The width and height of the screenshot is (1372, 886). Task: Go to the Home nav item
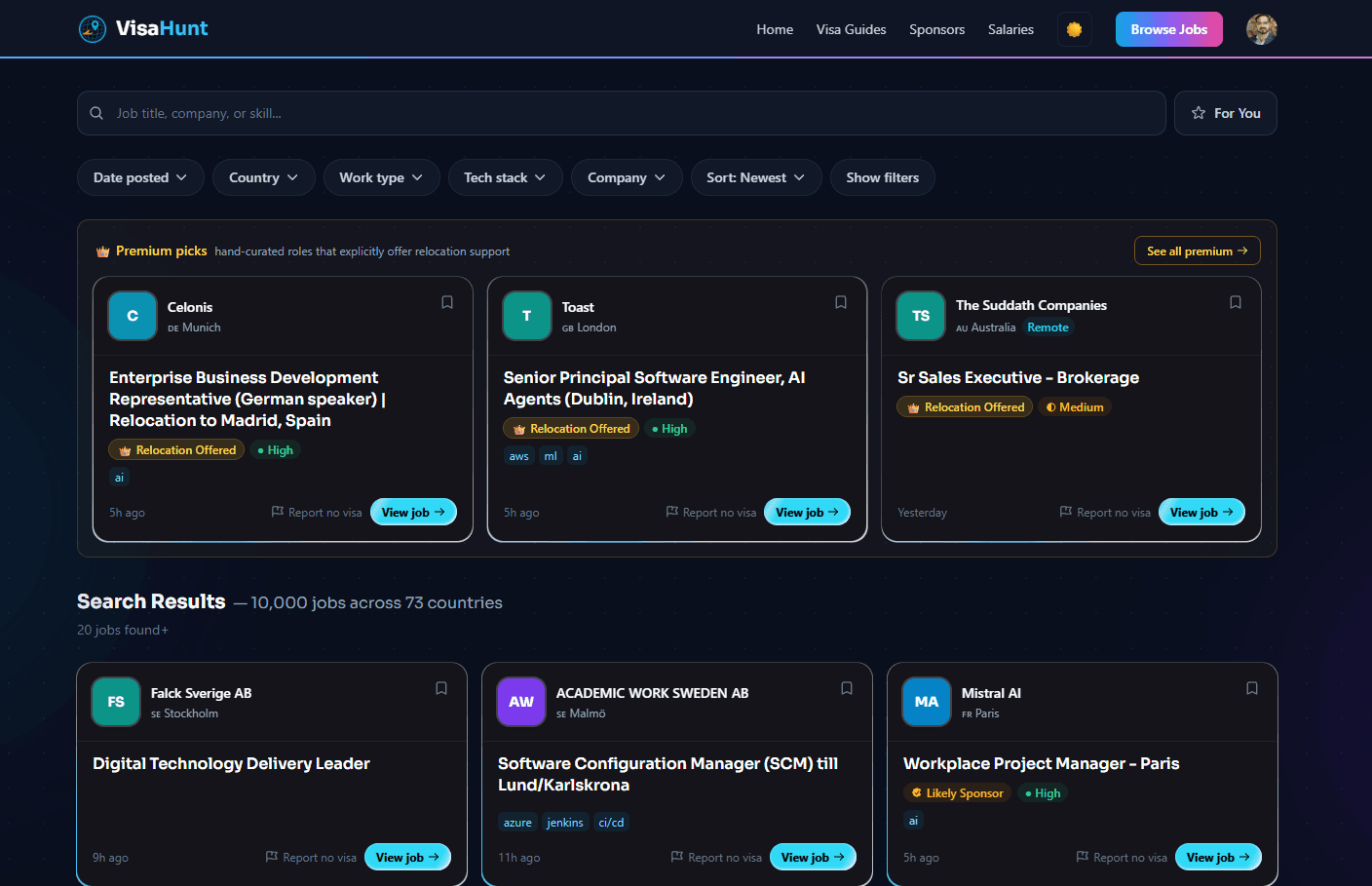(775, 29)
